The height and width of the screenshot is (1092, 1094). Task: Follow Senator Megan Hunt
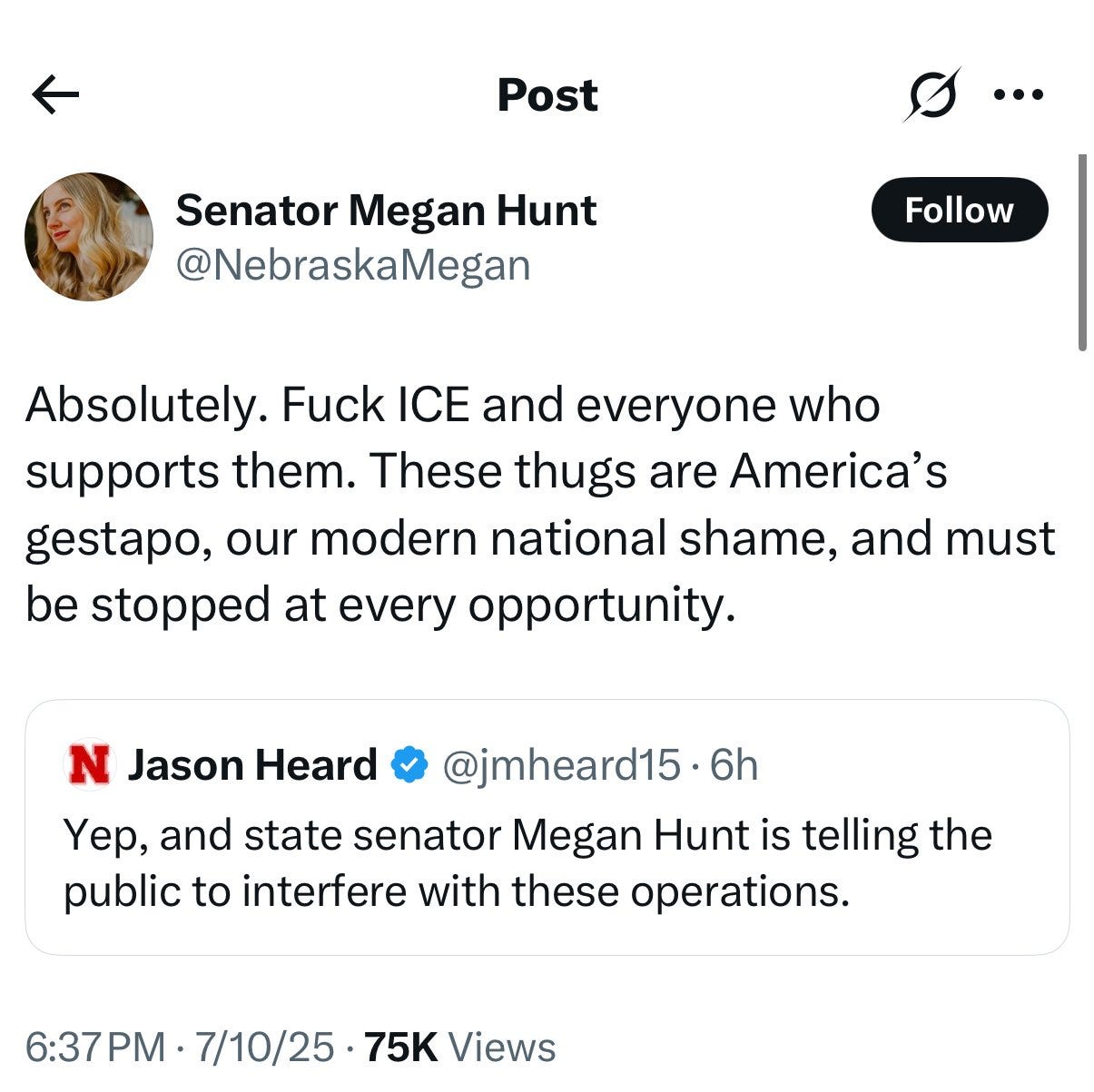(x=960, y=210)
